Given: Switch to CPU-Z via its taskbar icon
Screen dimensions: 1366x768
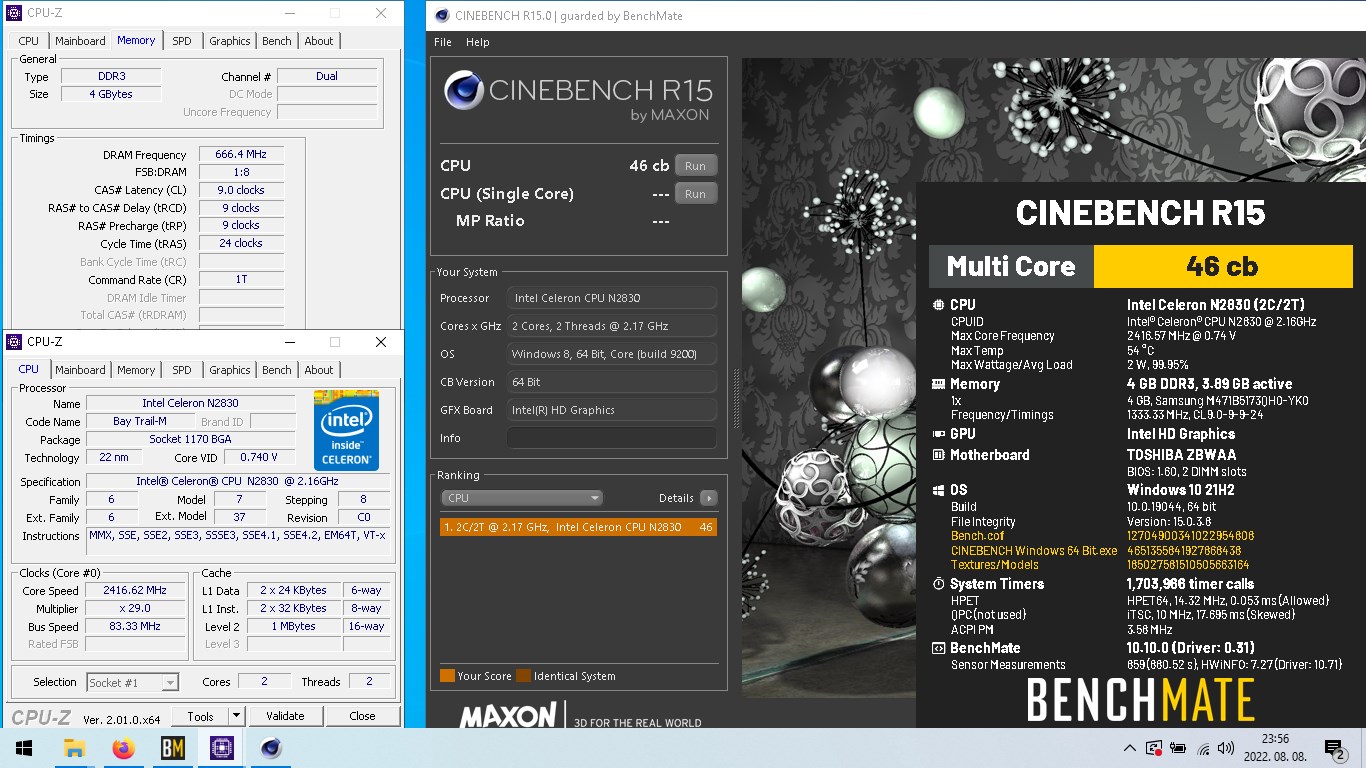Looking at the screenshot, I should coord(221,748).
